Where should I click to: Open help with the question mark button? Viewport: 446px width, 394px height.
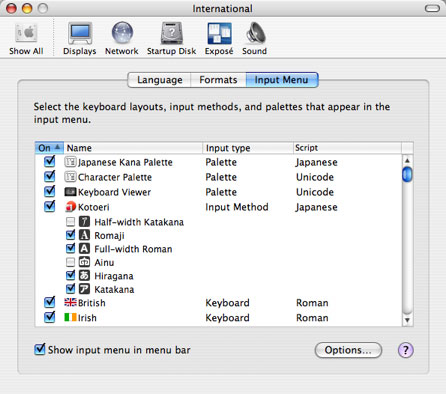click(406, 350)
